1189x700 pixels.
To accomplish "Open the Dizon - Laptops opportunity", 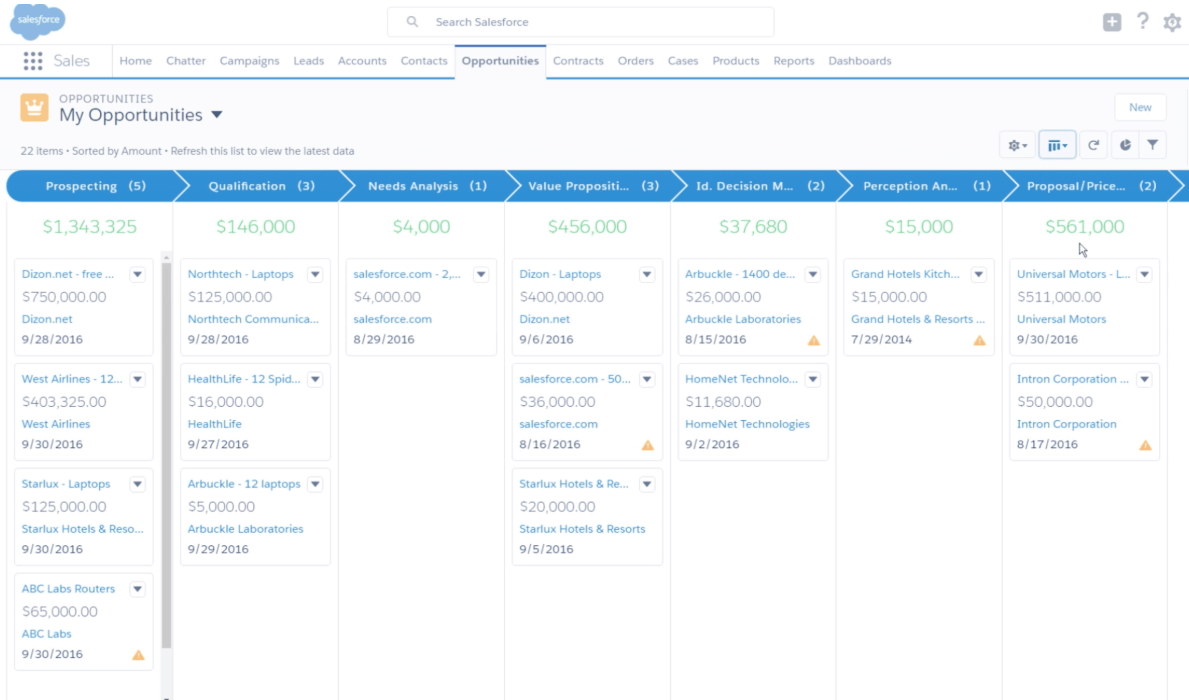I will [560, 274].
